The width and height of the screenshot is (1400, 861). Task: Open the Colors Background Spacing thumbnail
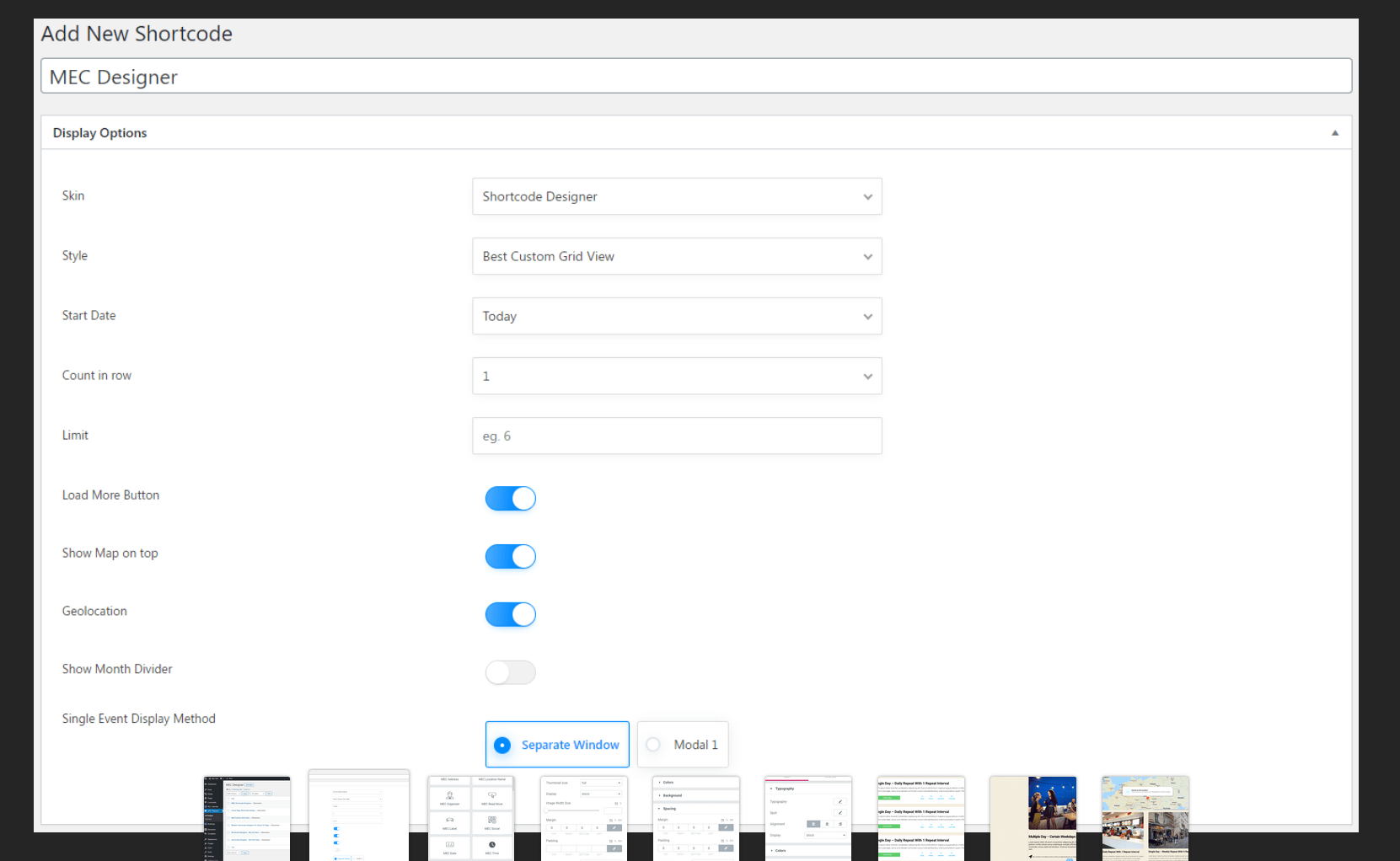click(695, 818)
